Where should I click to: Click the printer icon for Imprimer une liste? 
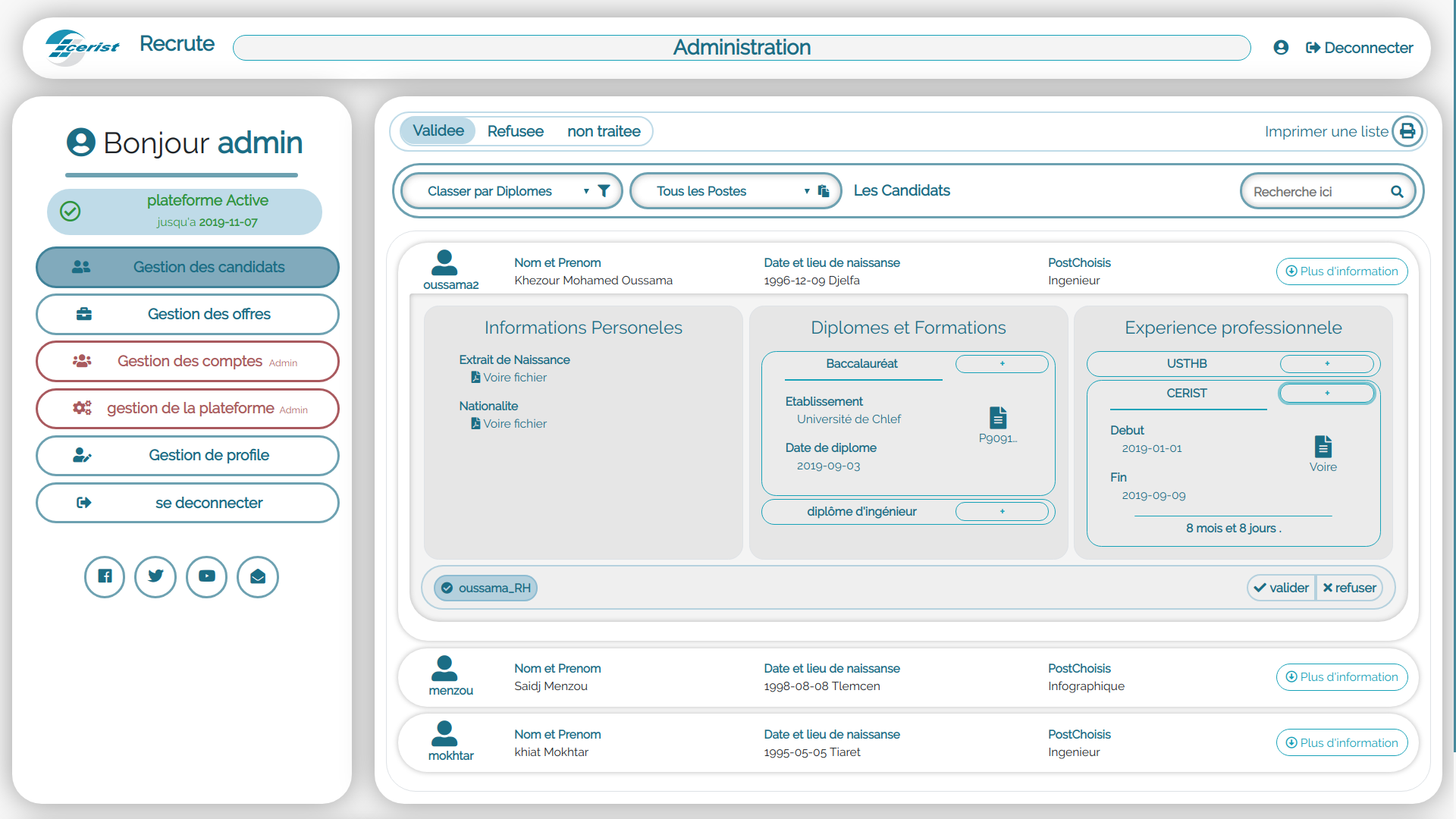[x=1407, y=131]
